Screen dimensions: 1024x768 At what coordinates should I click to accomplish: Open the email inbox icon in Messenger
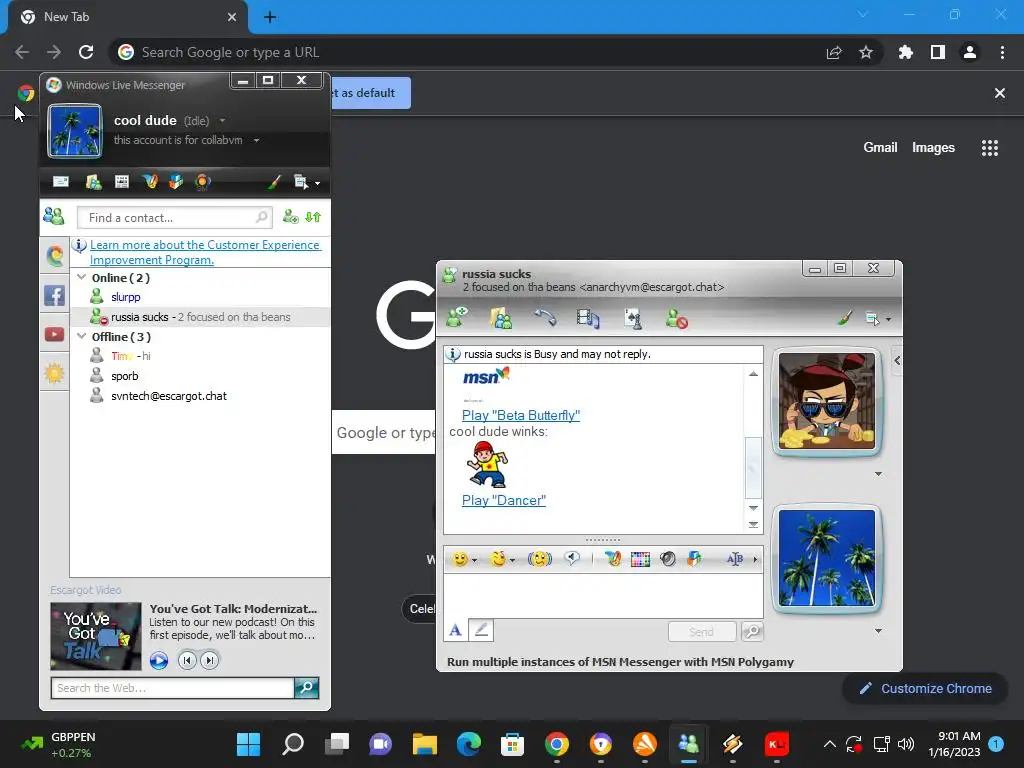point(61,182)
